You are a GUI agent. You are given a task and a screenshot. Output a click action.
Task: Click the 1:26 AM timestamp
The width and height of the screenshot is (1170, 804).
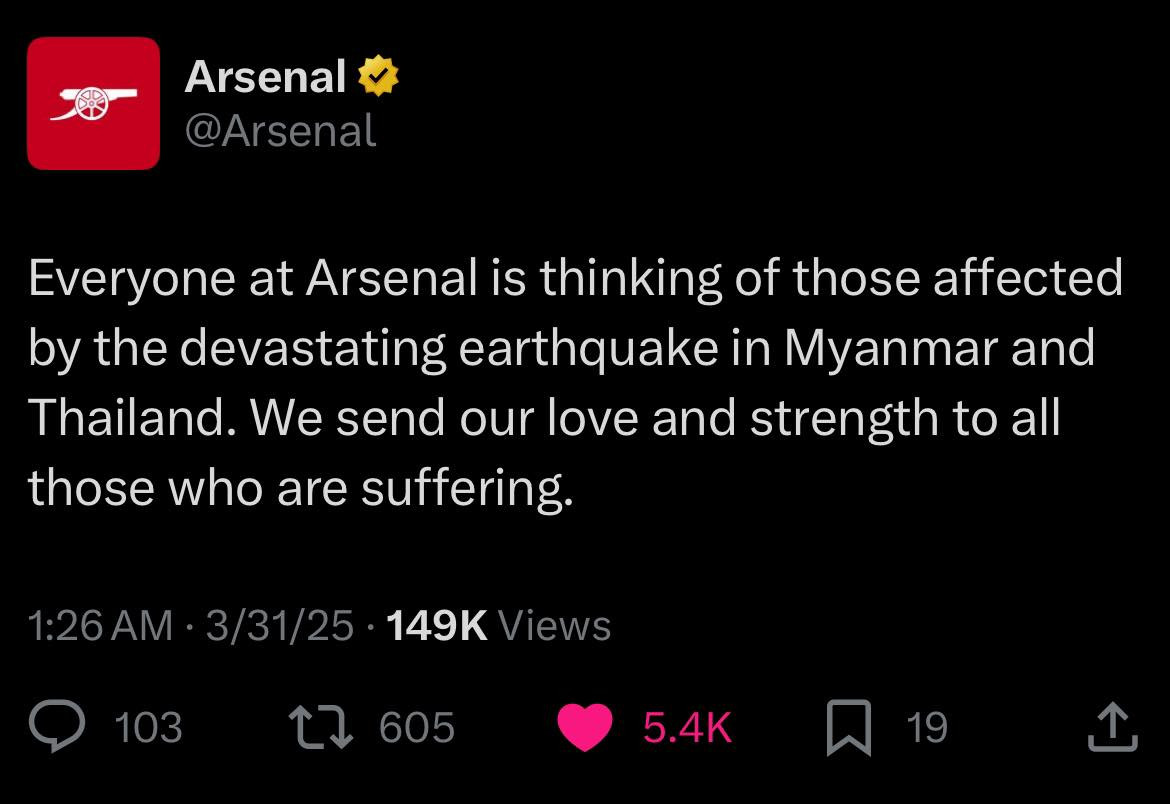pos(100,626)
